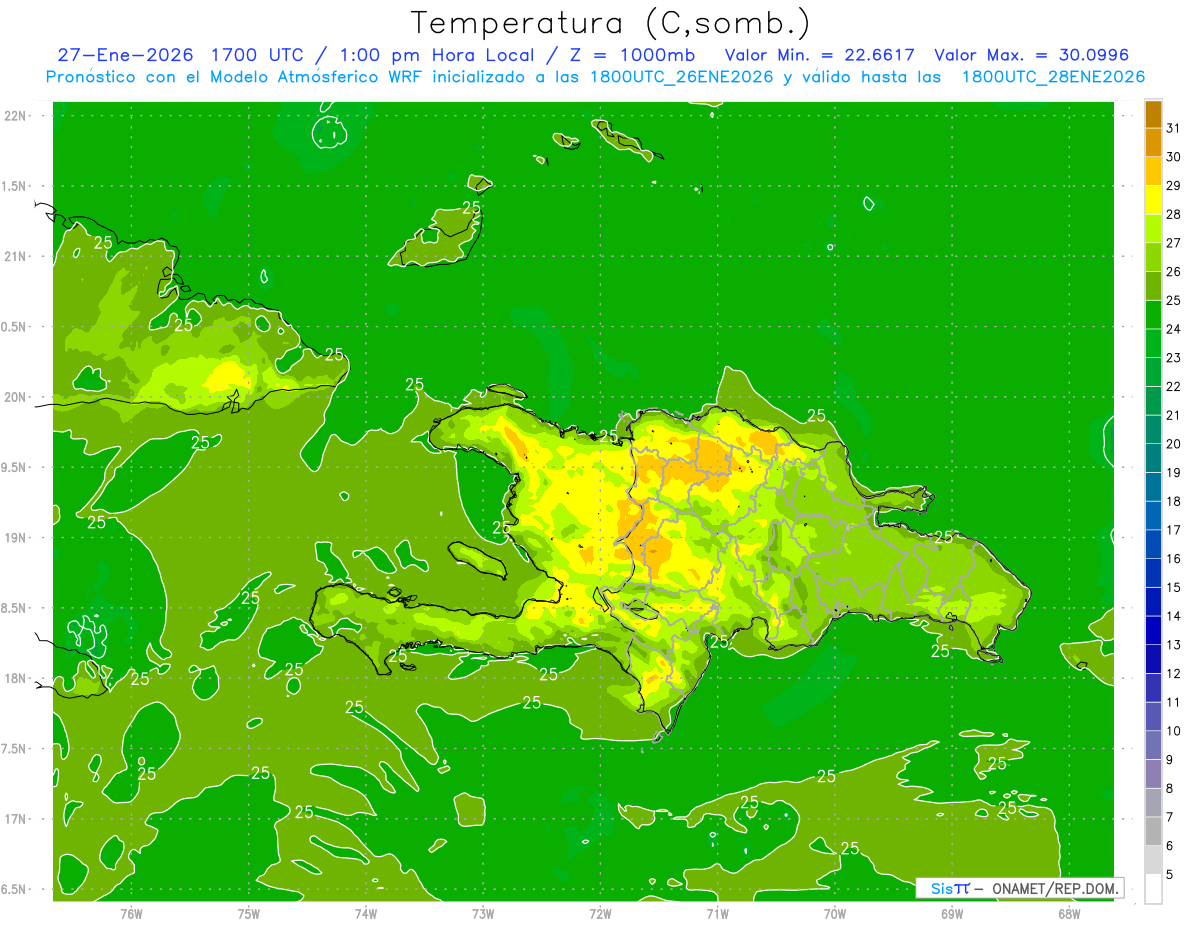Click the color scale value '5'

pyautogui.click(x=1170, y=875)
